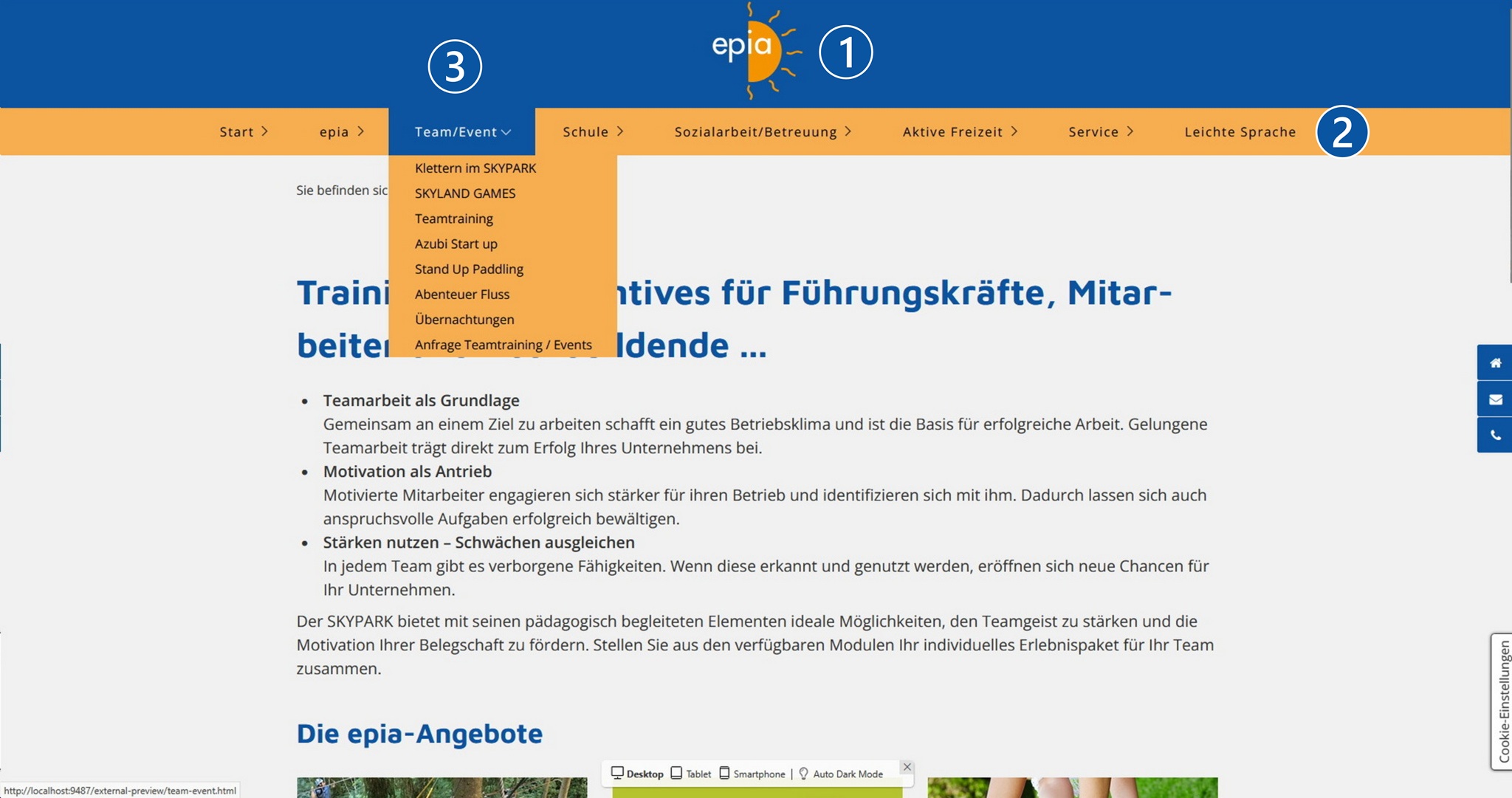Select Stand Up Paddling from menu

[469, 269]
